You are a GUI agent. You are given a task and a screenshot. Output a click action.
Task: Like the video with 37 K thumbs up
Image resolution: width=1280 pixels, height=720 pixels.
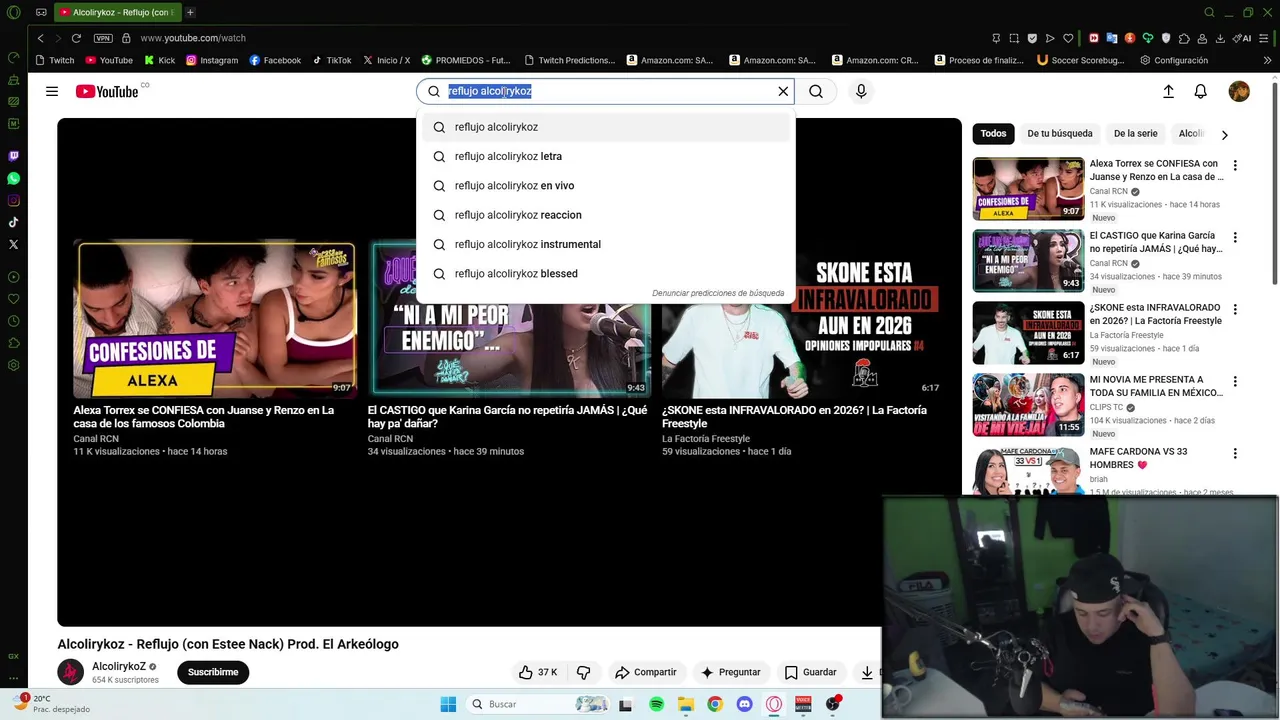(538, 672)
